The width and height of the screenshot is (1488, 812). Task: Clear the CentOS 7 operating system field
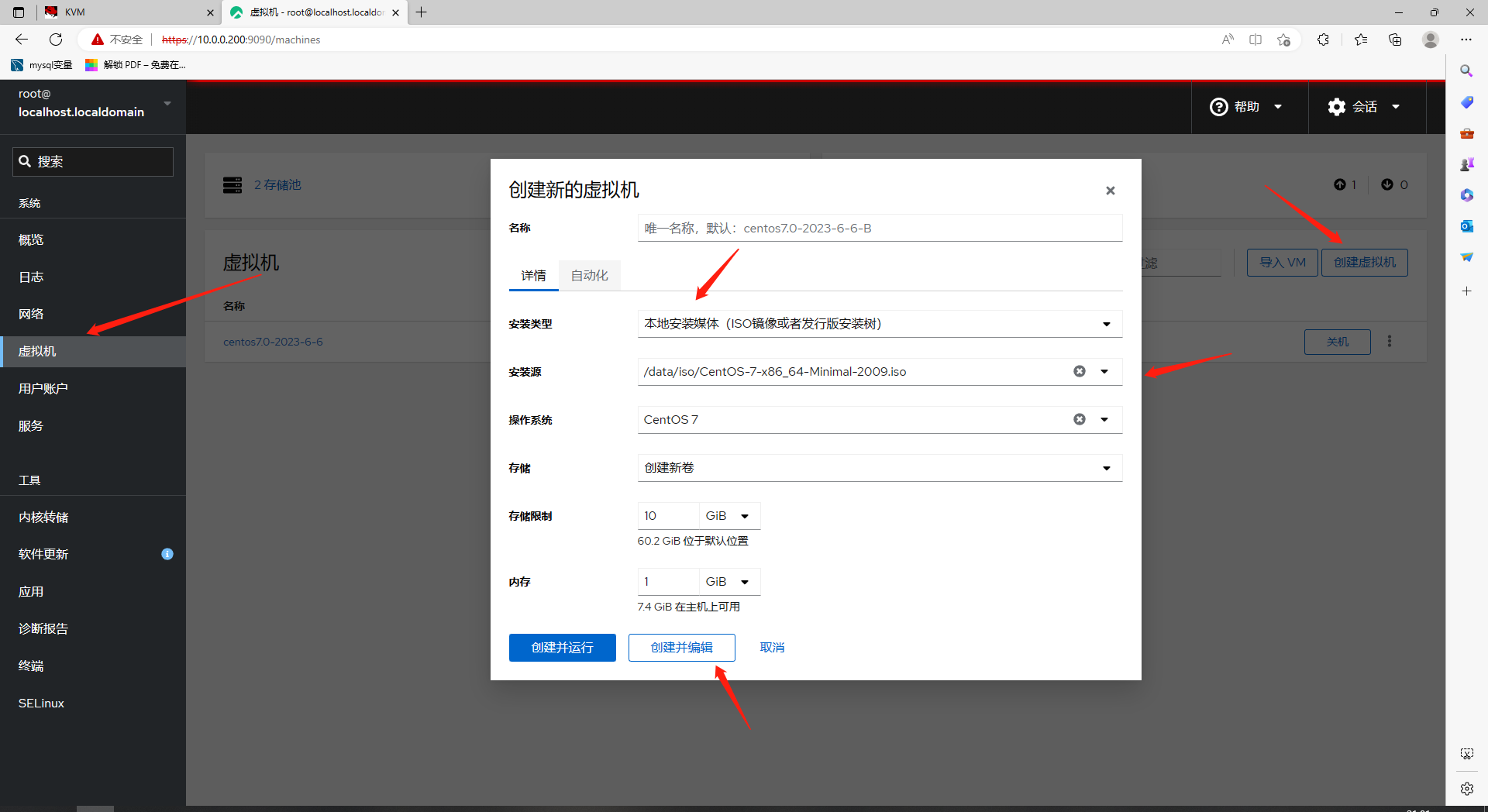(x=1079, y=420)
